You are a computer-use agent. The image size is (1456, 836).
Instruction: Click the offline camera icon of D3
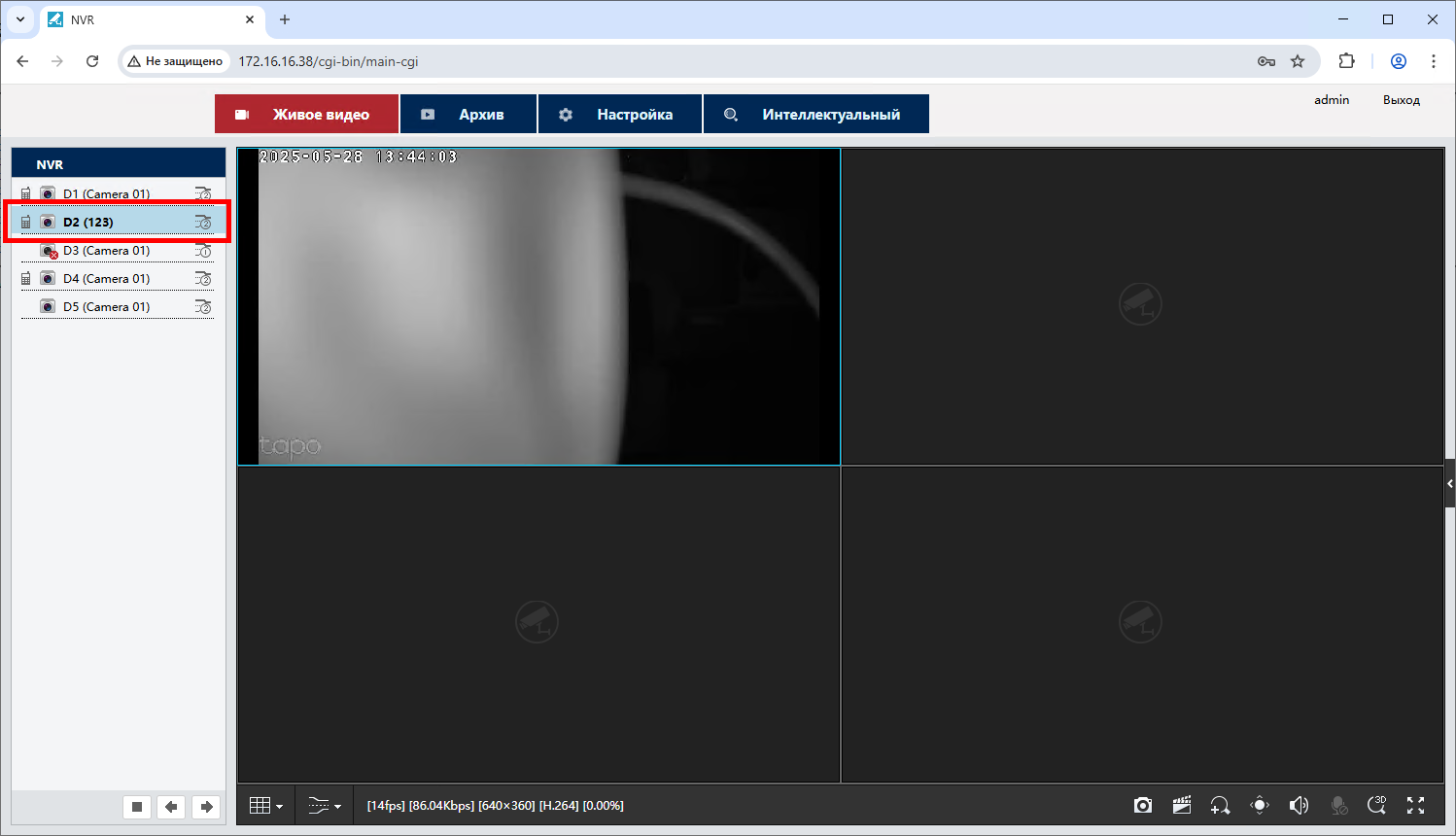click(49, 251)
